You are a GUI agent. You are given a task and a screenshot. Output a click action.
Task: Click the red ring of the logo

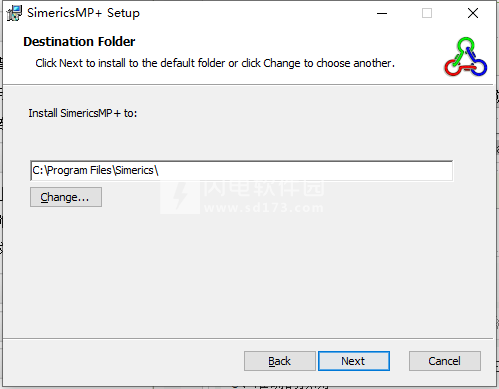point(453,67)
